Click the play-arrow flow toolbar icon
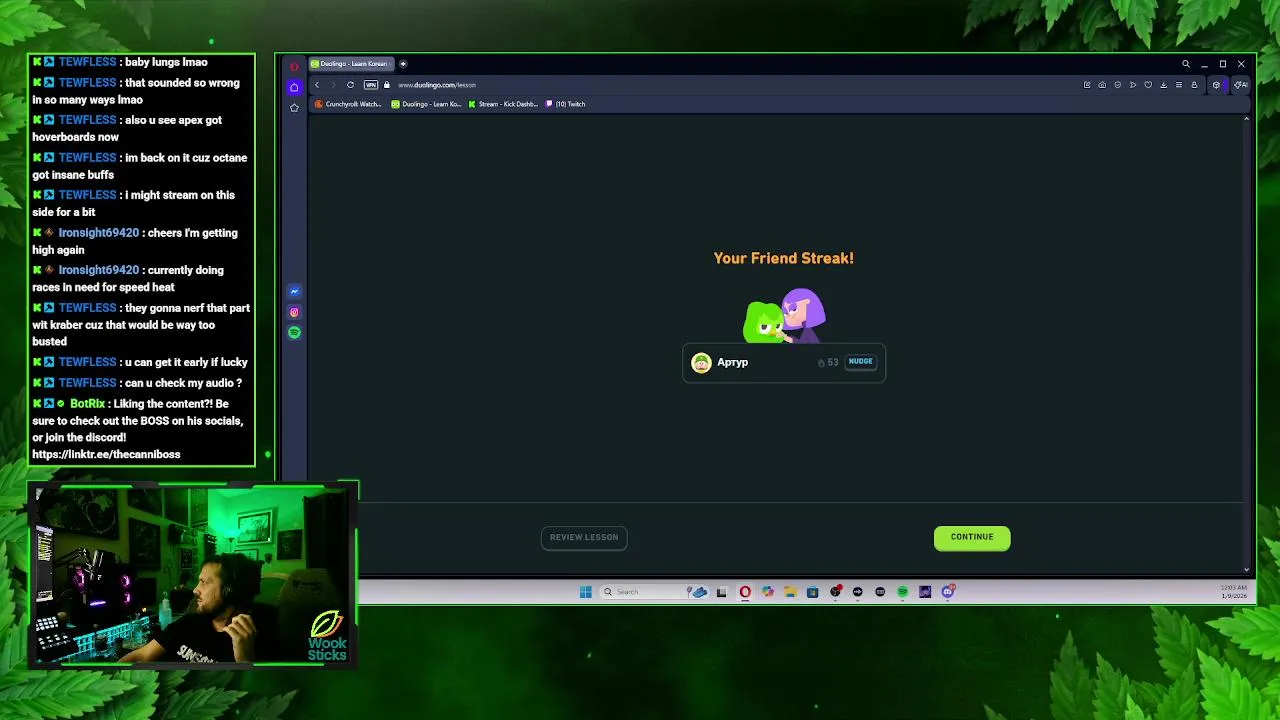This screenshot has width=1280, height=720. pyautogui.click(x=1133, y=85)
